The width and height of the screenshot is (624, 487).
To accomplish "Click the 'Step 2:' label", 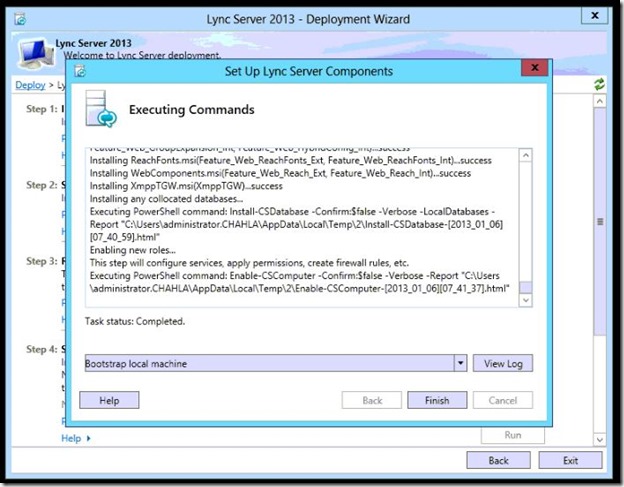I will [x=42, y=185].
